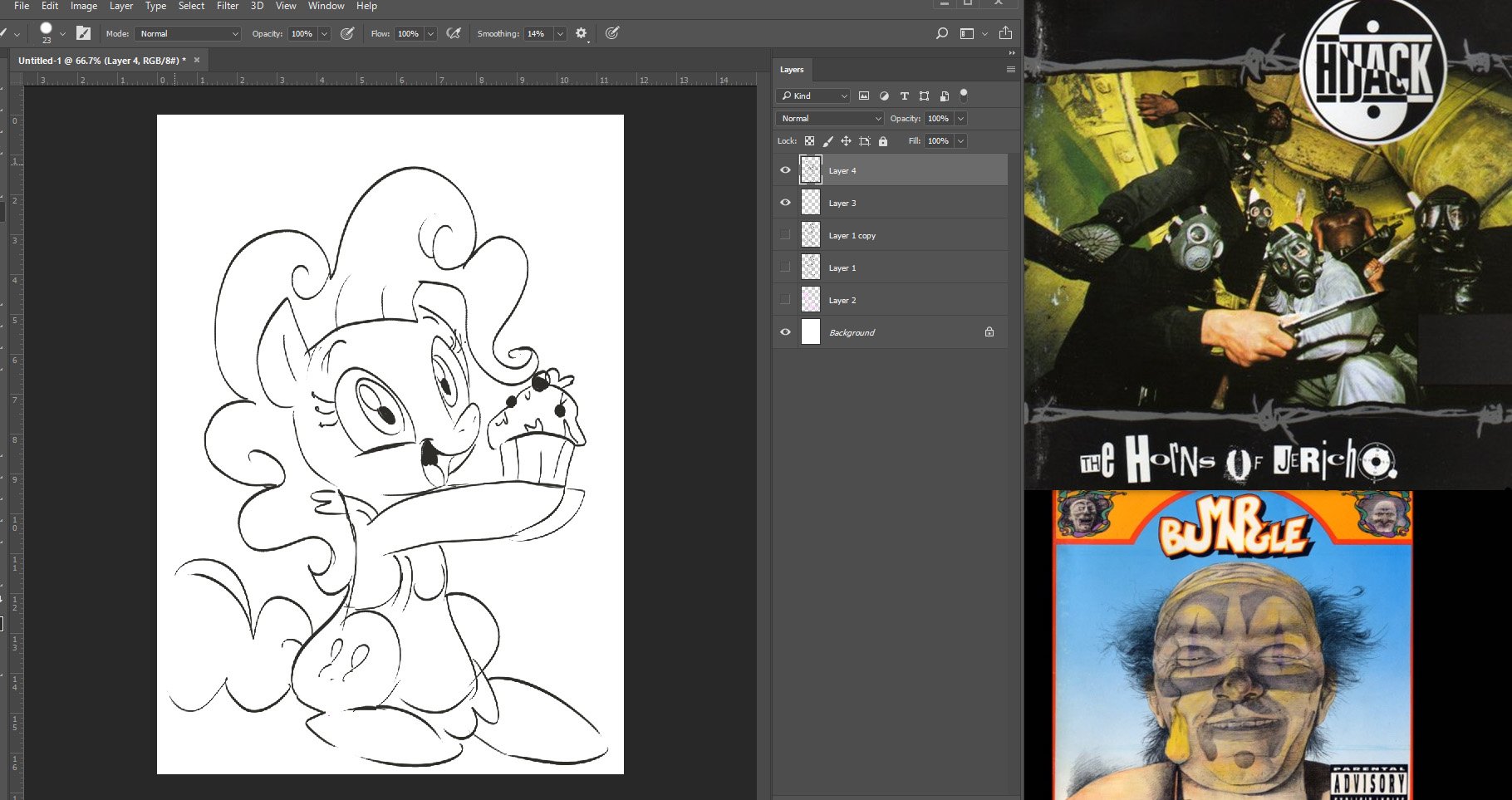This screenshot has height=800, width=1512.
Task: Open the Image menu
Action: [83, 6]
